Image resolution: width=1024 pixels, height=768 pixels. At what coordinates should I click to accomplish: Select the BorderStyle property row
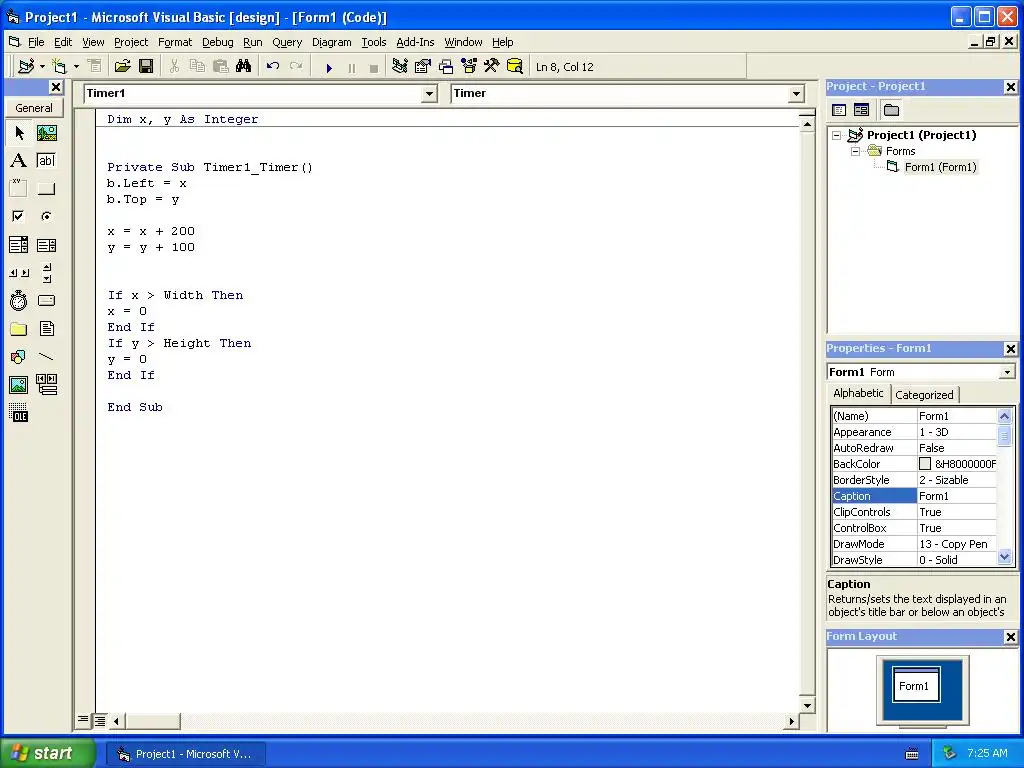[x=914, y=480]
